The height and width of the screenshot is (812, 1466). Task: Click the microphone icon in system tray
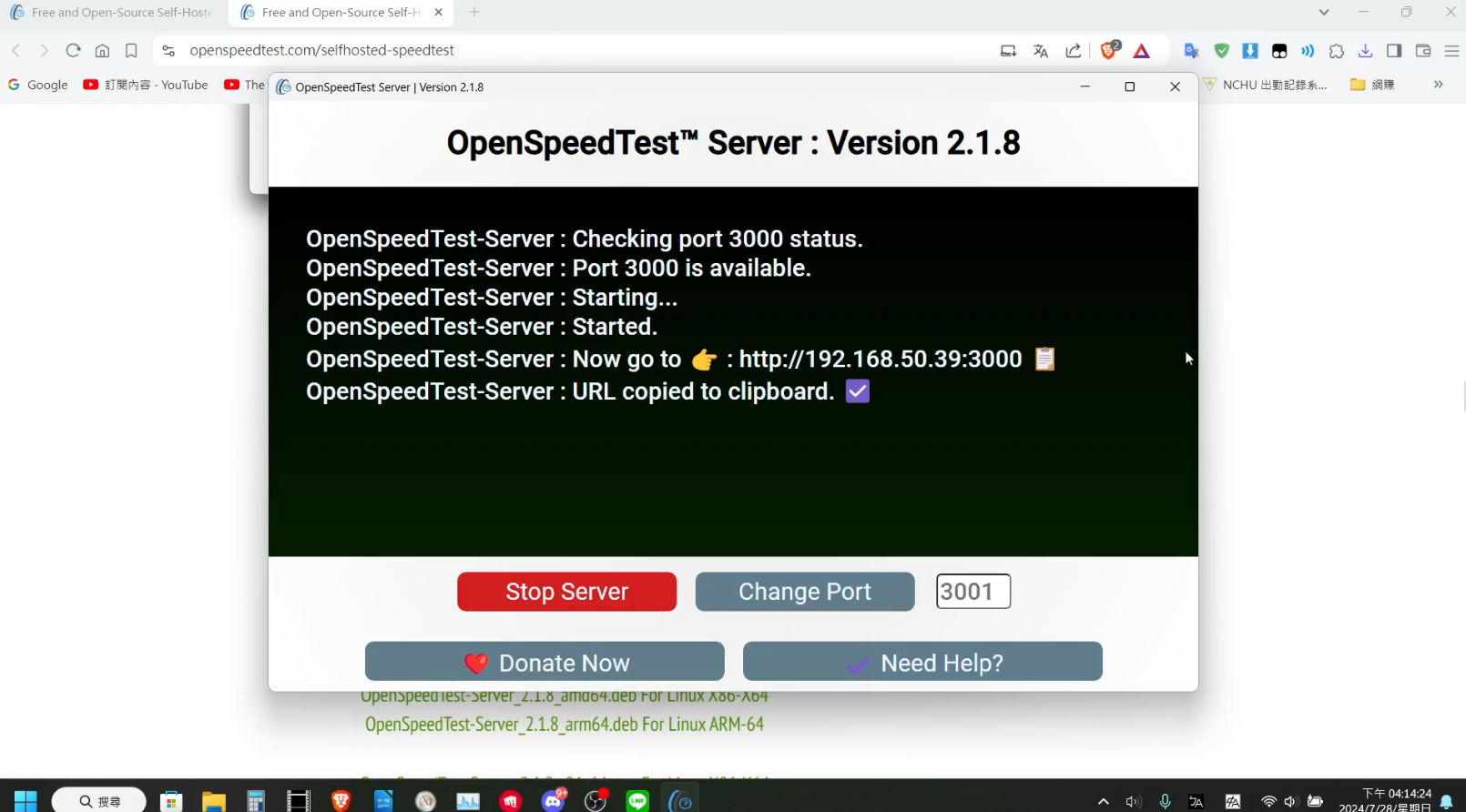1165,801
